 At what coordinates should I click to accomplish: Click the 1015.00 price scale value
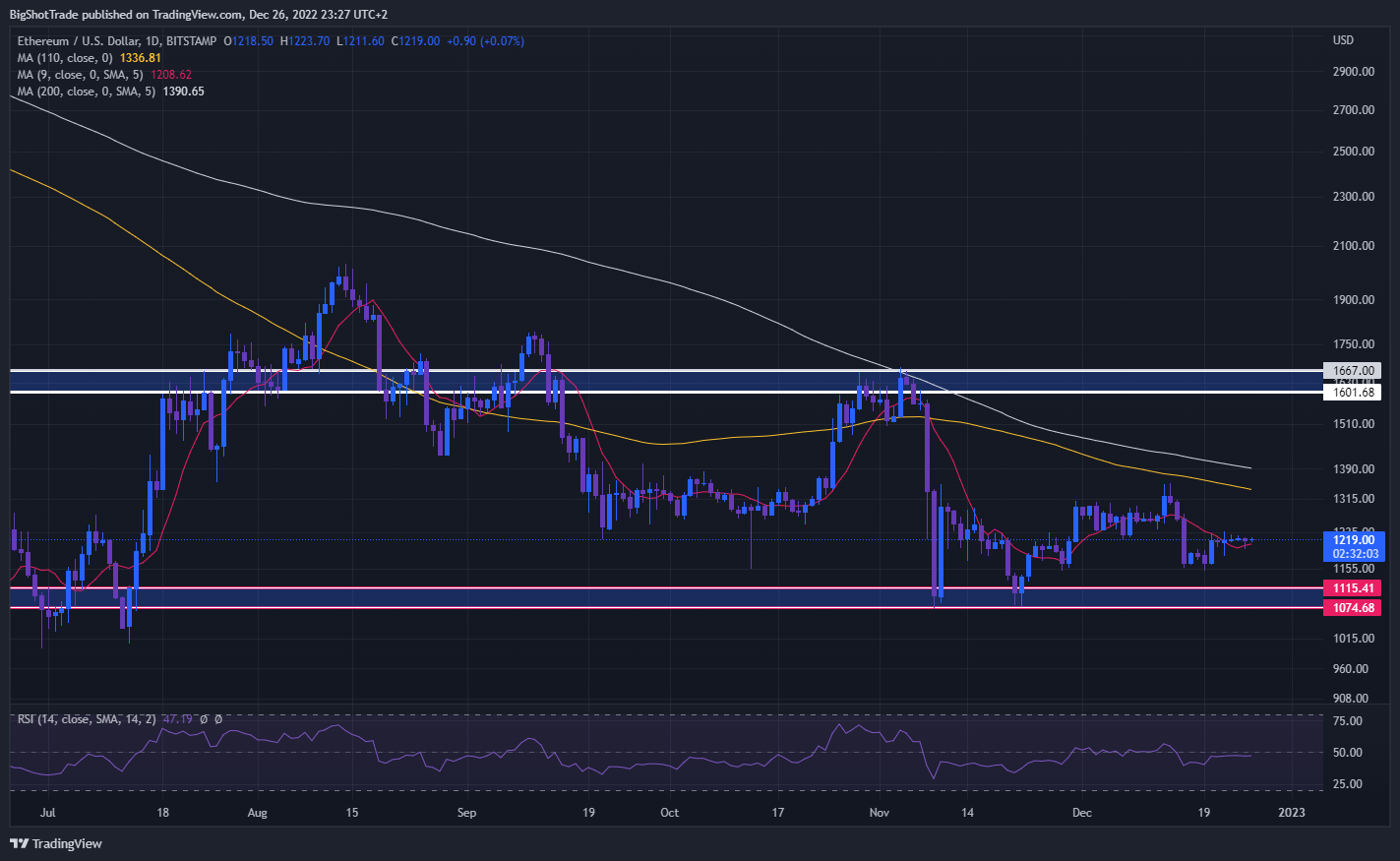click(1354, 639)
